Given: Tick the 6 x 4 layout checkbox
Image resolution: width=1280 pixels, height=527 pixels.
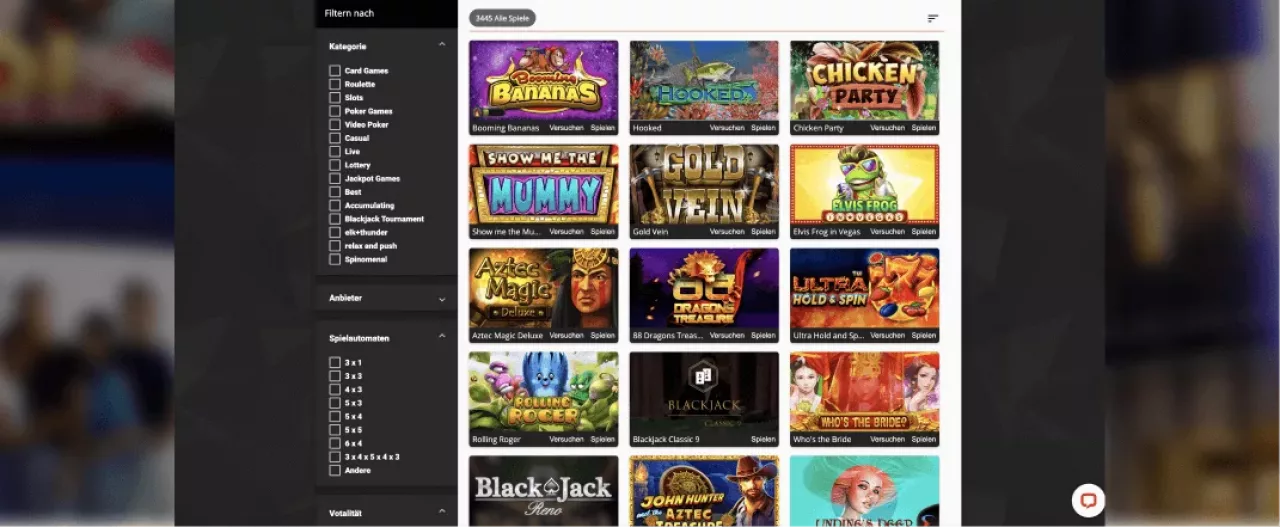Looking at the screenshot, I should click(335, 443).
